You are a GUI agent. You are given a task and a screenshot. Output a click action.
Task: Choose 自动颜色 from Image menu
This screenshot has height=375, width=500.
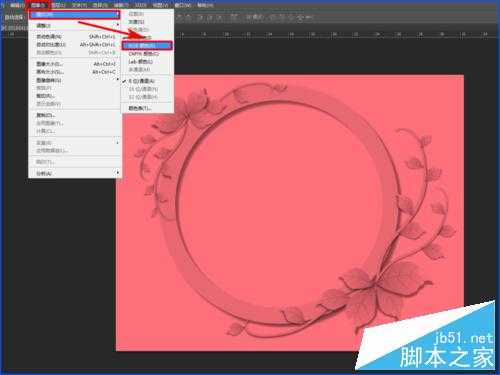(74, 52)
